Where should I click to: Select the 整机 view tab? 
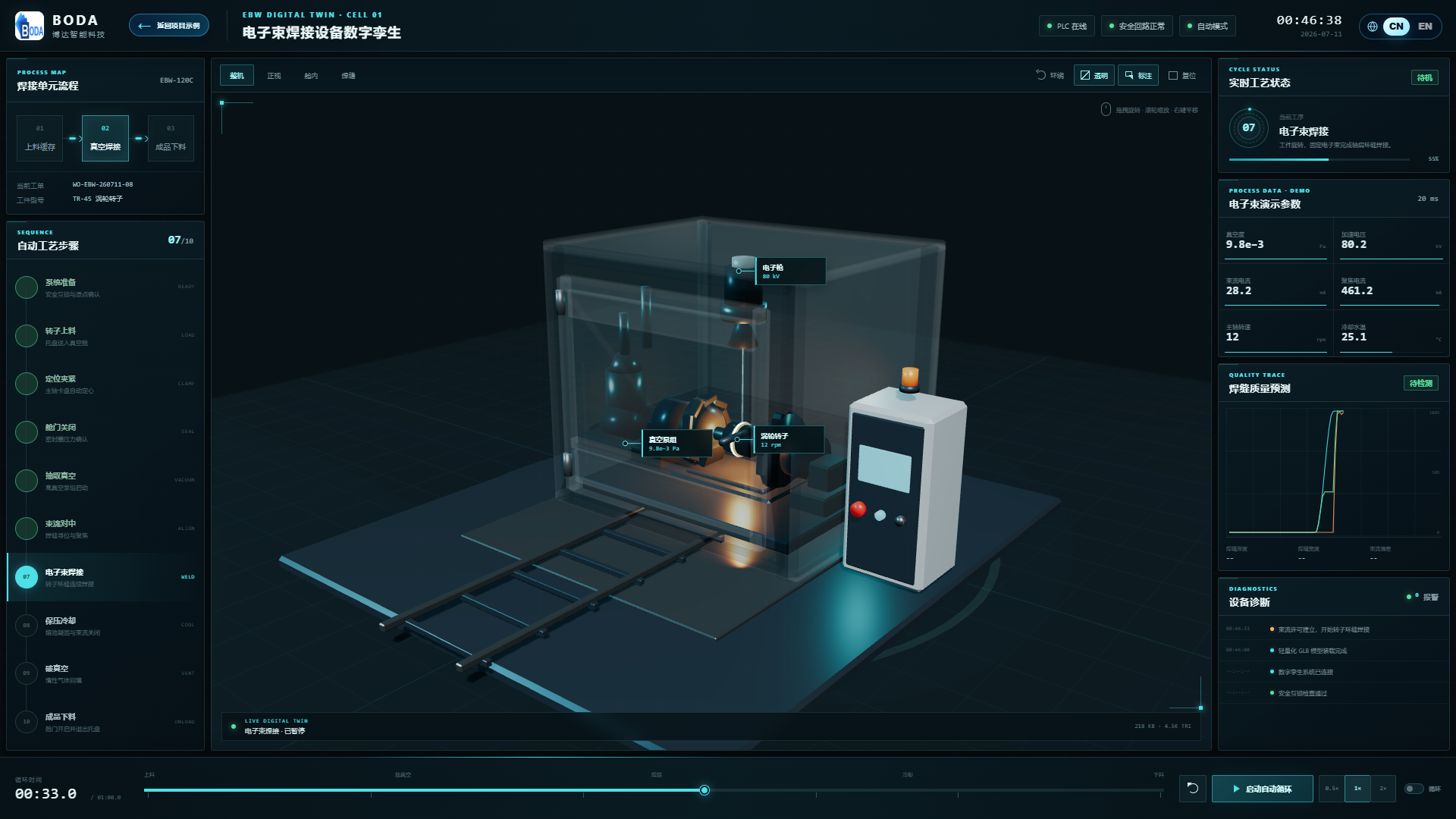pyautogui.click(x=237, y=76)
